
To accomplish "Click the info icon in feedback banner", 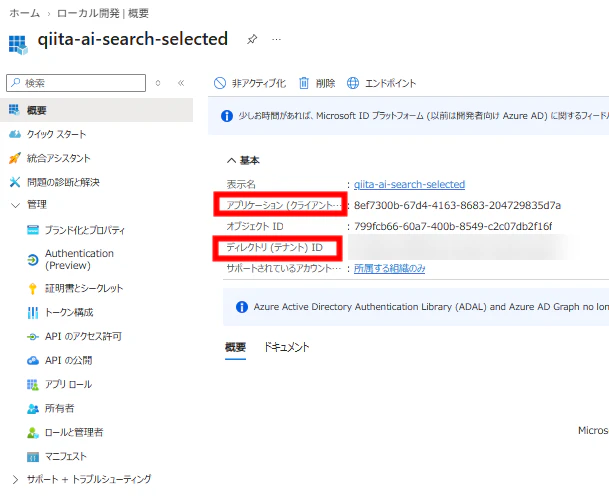I will [227, 116].
